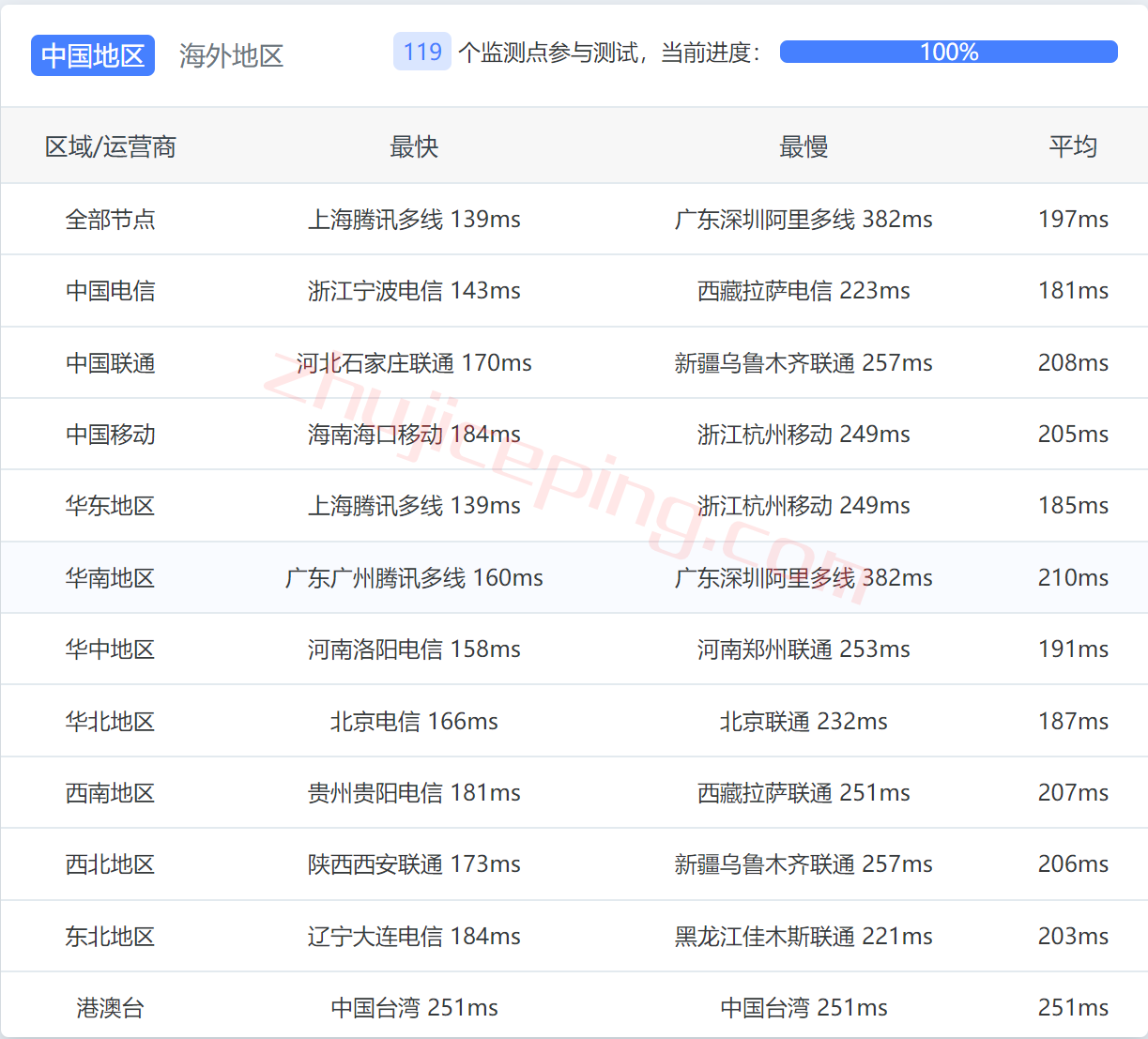Click 北京电信 166ms cell
Image resolution: width=1148 pixels, height=1039 pixels.
click(414, 722)
